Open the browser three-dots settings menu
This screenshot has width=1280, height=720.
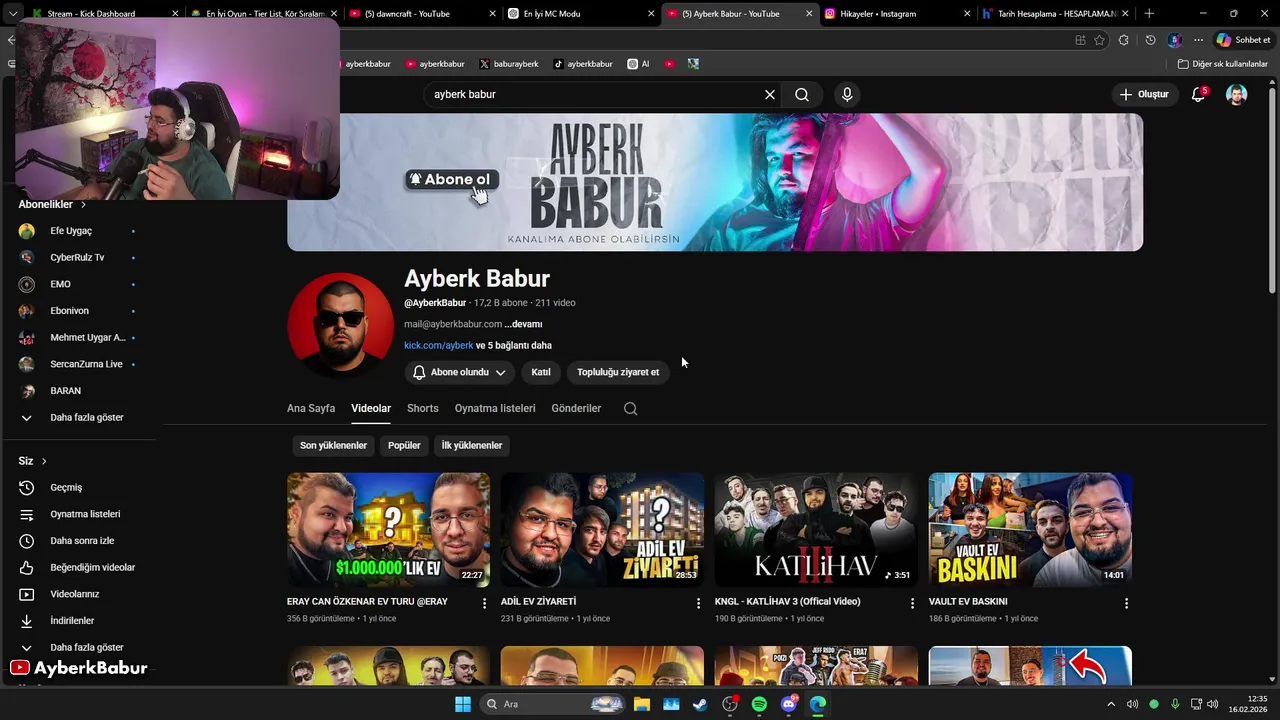pyautogui.click(x=1198, y=40)
